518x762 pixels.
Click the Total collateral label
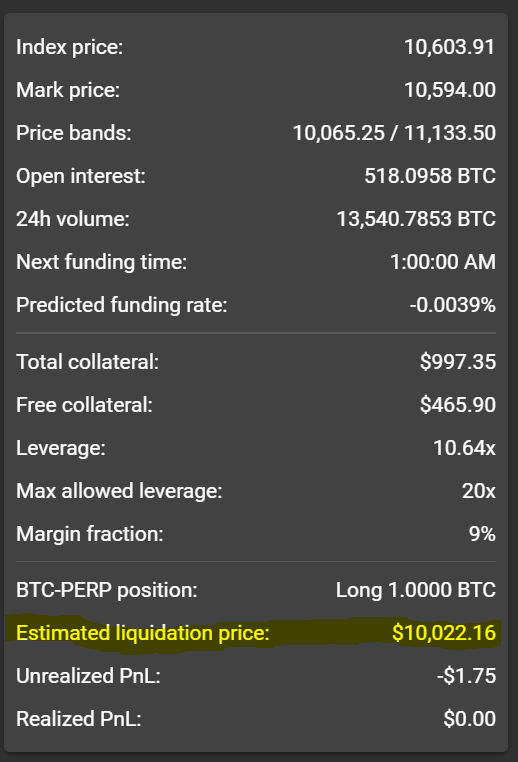coord(87,362)
